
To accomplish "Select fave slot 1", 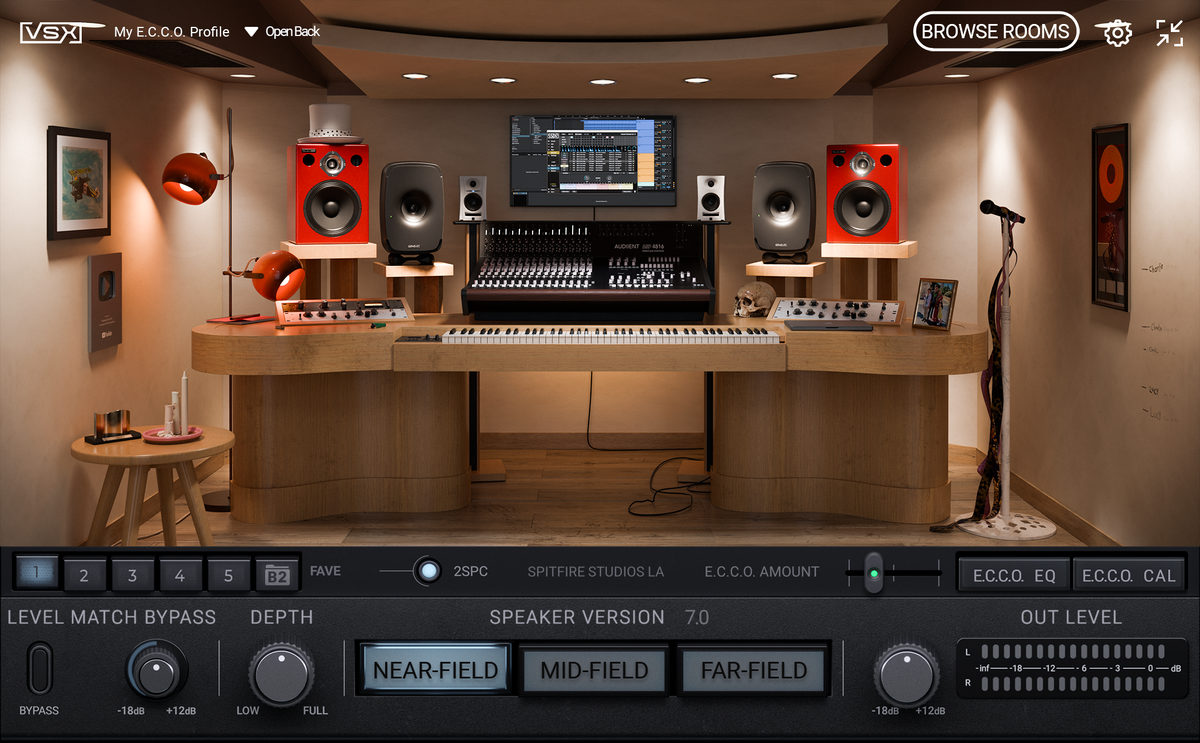I will 36,572.
